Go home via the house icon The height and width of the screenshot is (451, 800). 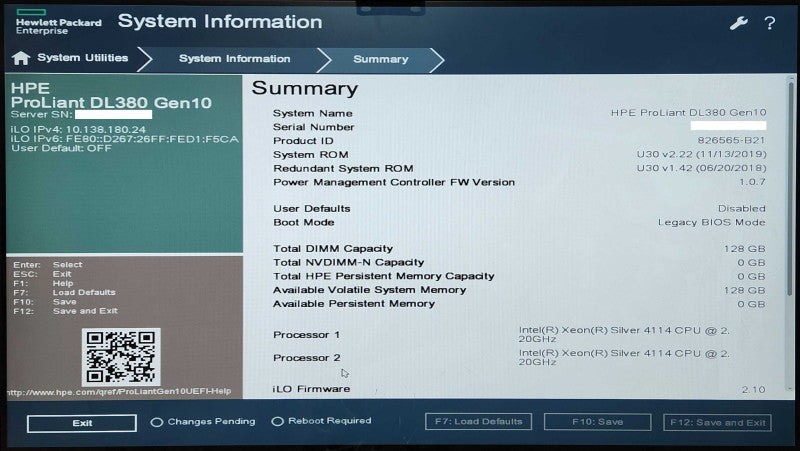pos(21,58)
